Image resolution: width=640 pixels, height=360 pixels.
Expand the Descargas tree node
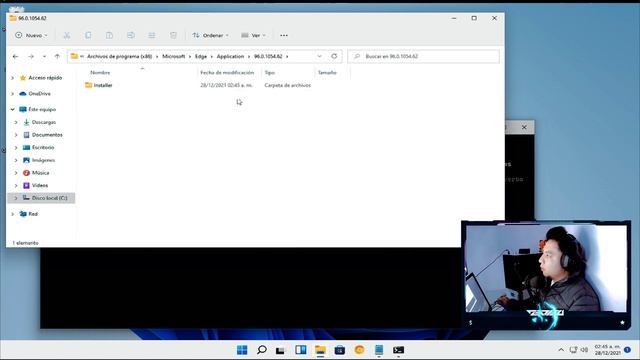[x=16, y=122]
